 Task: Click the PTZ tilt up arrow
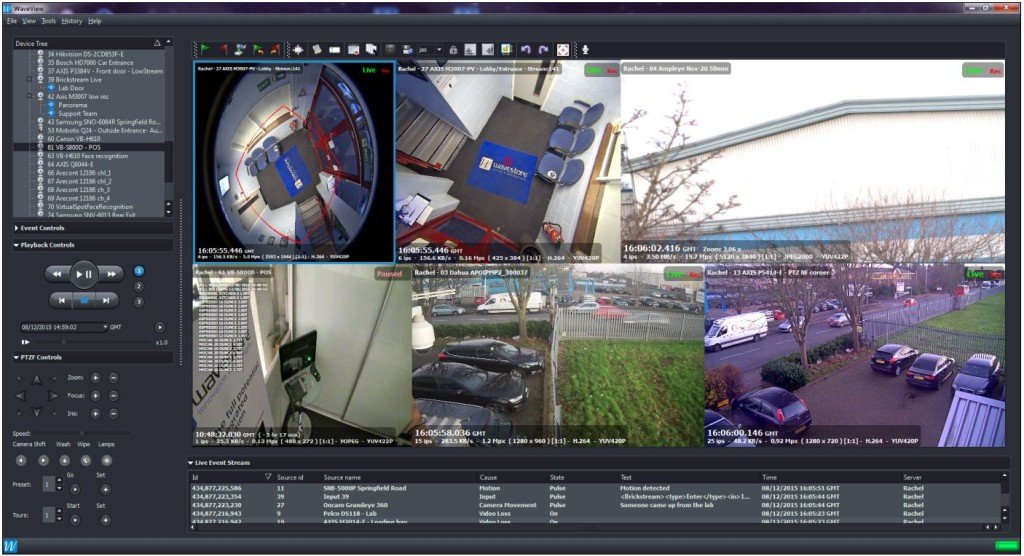point(37,379)
